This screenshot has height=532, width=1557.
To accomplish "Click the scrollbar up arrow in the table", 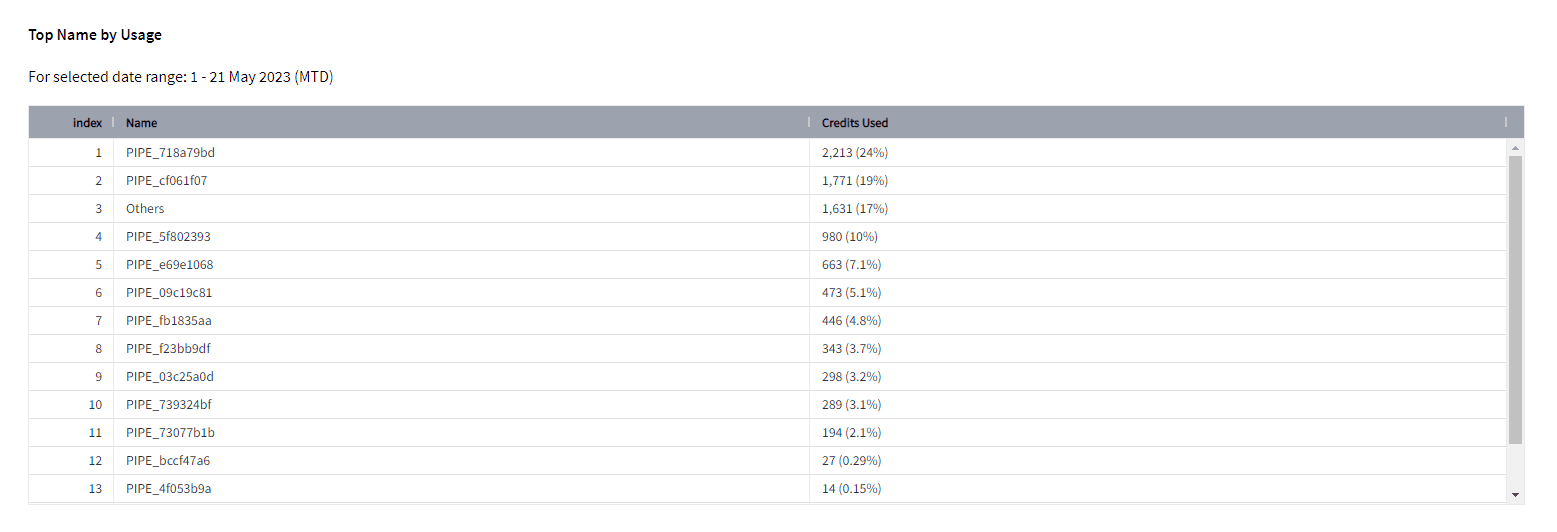I will [x=1515, y=148].
